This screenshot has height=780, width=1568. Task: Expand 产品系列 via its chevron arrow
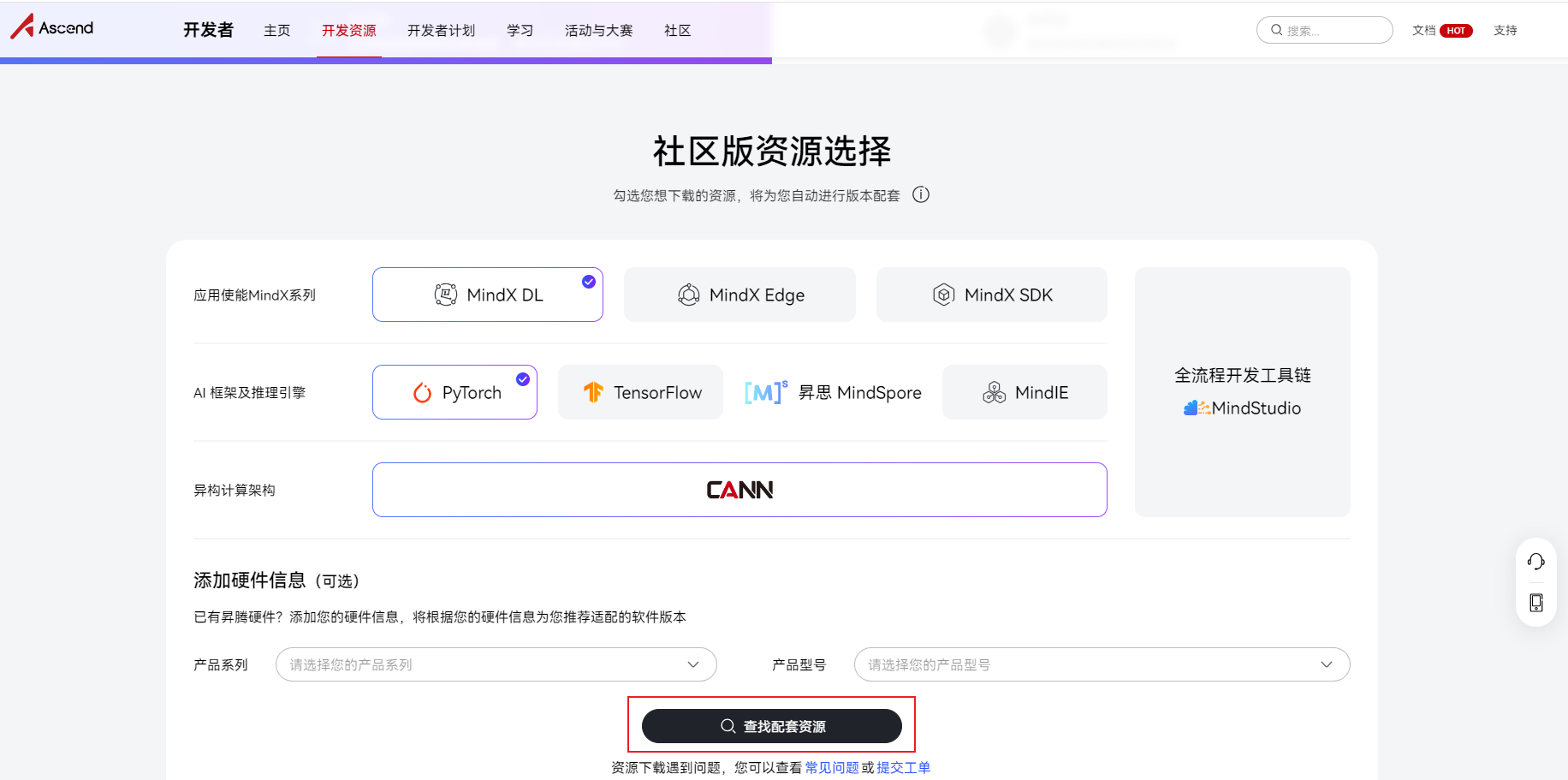[x=693, y=664]
